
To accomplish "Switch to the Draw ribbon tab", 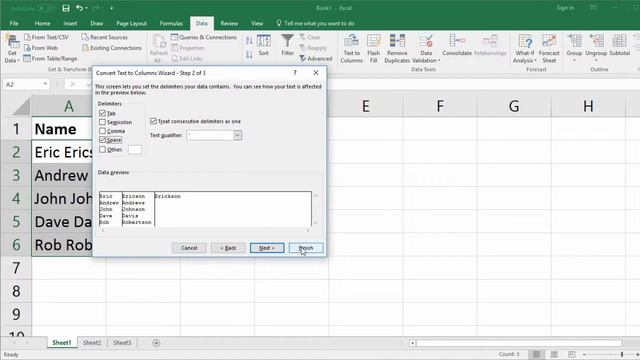I will [x=97, y=23].
